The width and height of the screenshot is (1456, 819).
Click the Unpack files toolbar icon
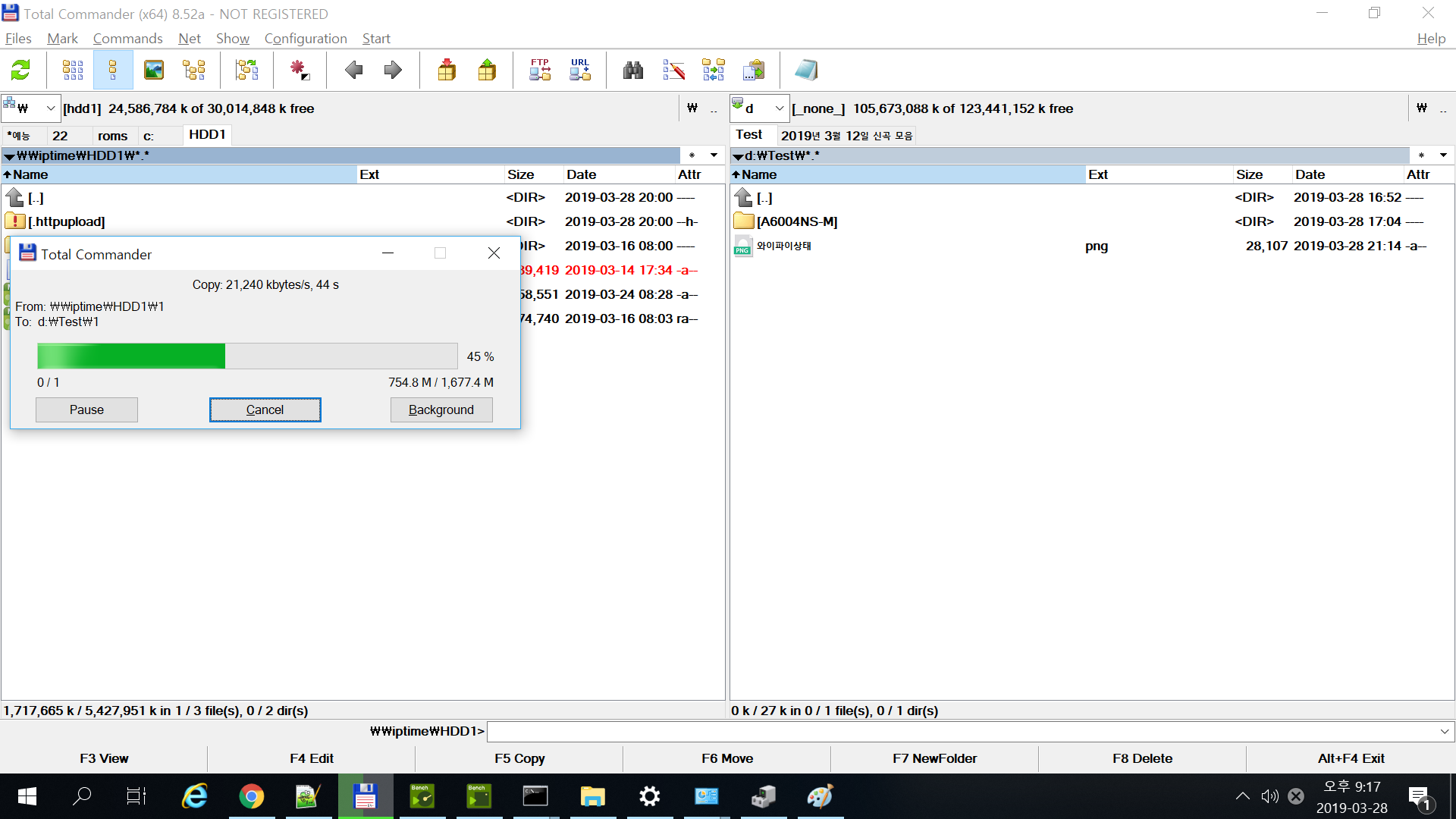487,71
